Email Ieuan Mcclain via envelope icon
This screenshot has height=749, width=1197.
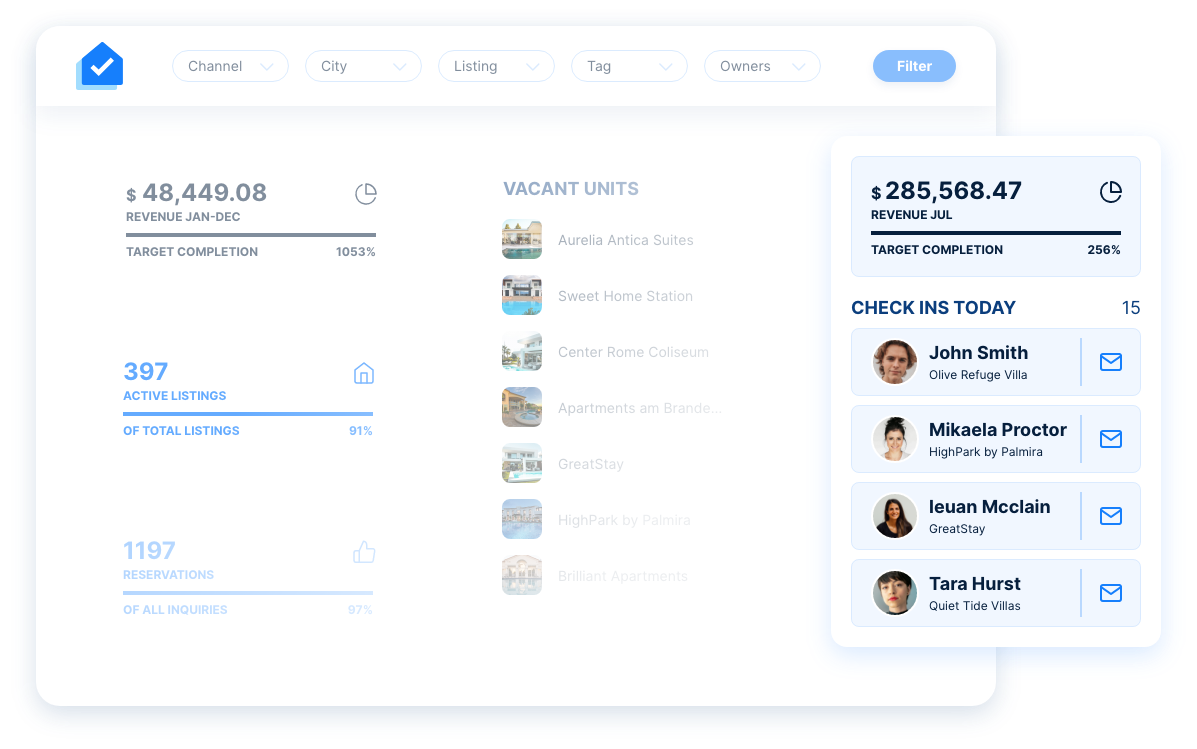coord(1111,516)
